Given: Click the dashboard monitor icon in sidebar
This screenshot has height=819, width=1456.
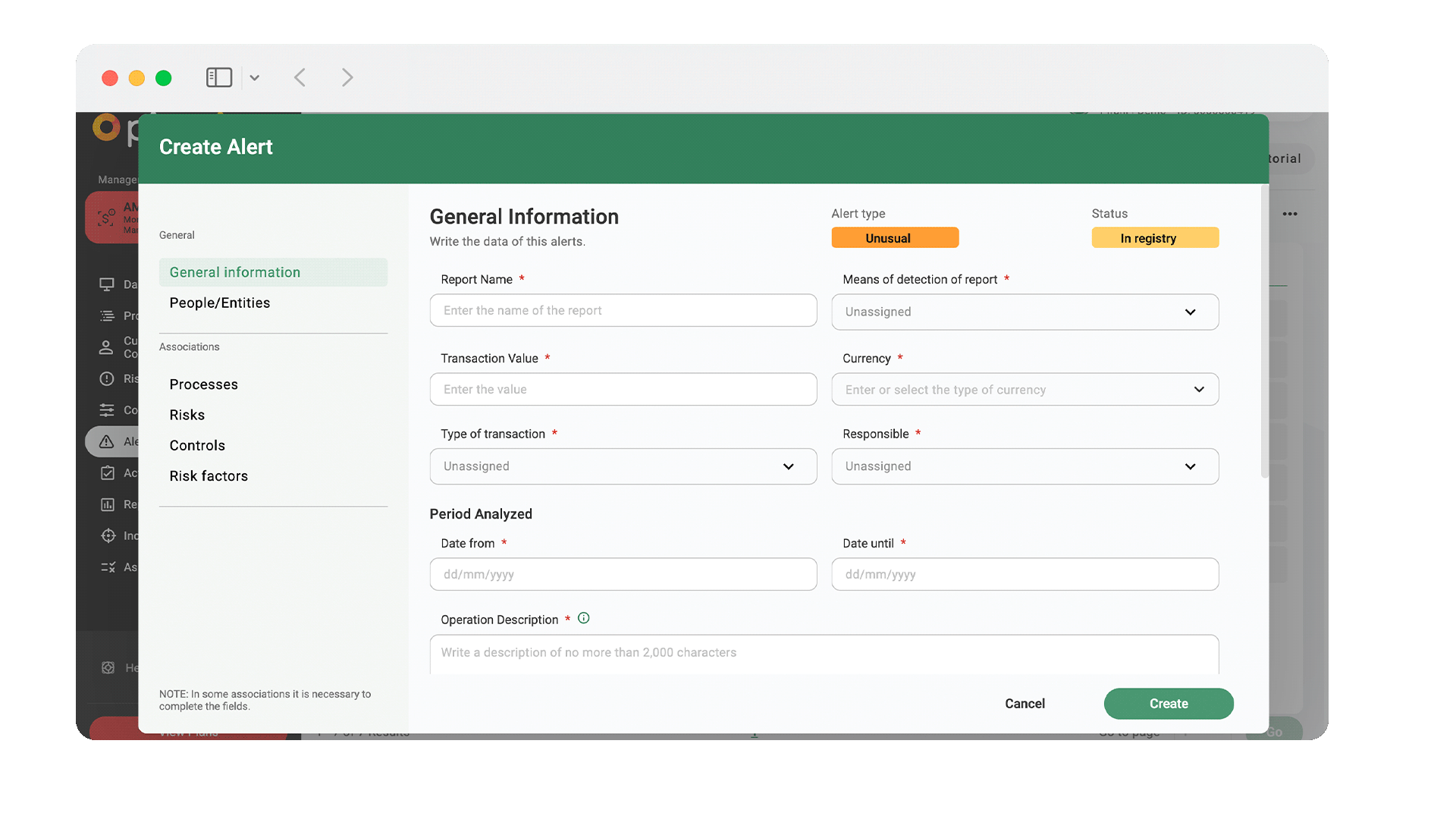Looking at the screenshot, I should click(x=107, y=284).
